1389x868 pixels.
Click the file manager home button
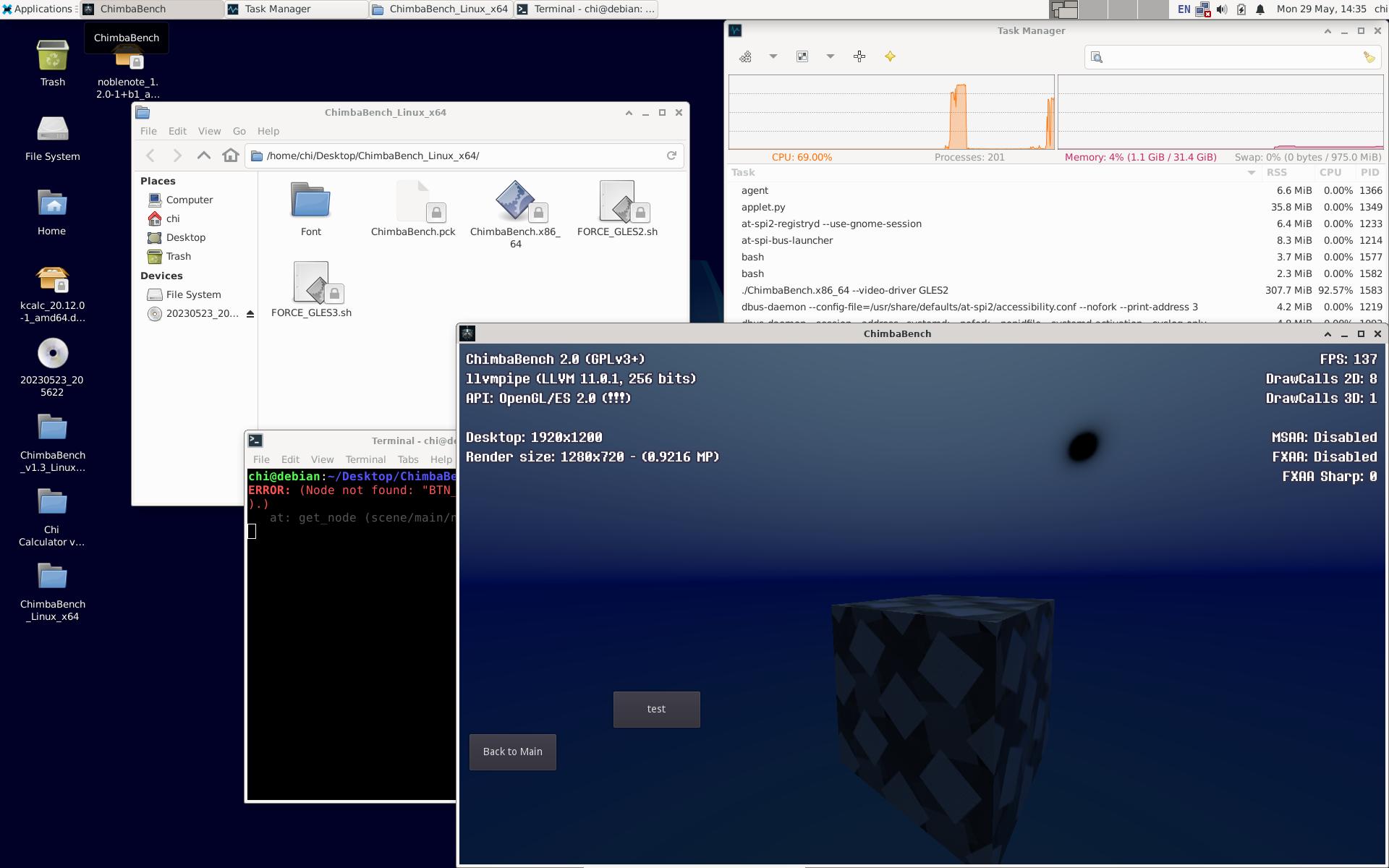pyautogui.click(x=231, y=156)
